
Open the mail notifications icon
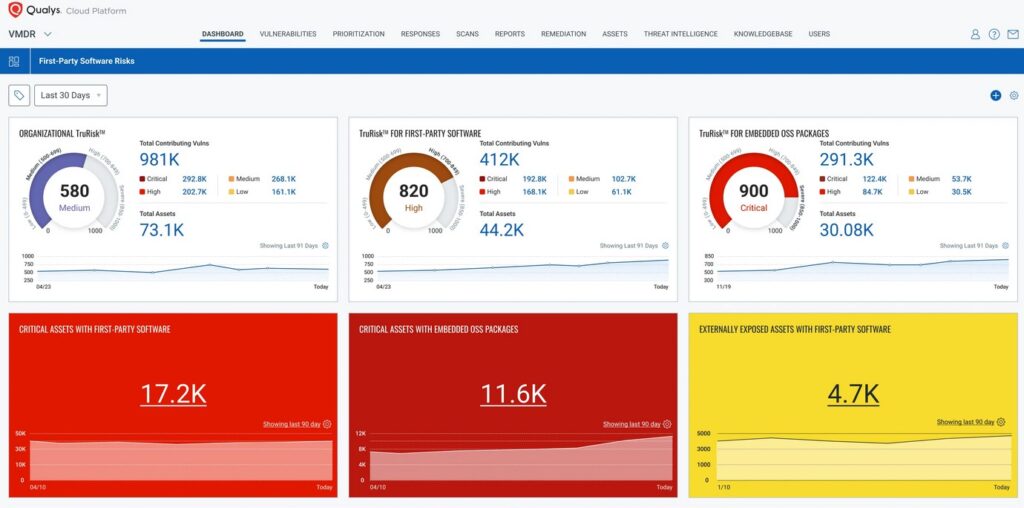1013,35
